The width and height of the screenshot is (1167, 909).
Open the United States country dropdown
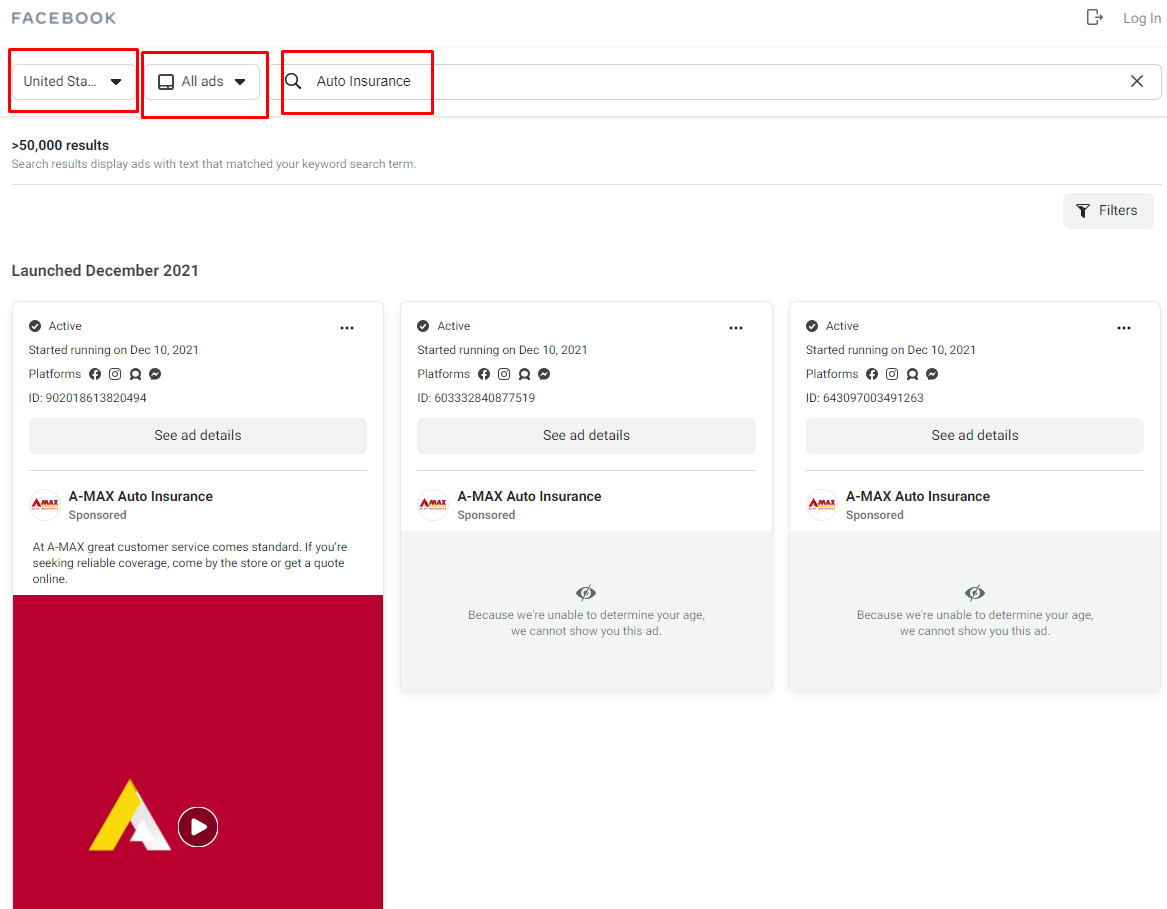tap(74, 81)
